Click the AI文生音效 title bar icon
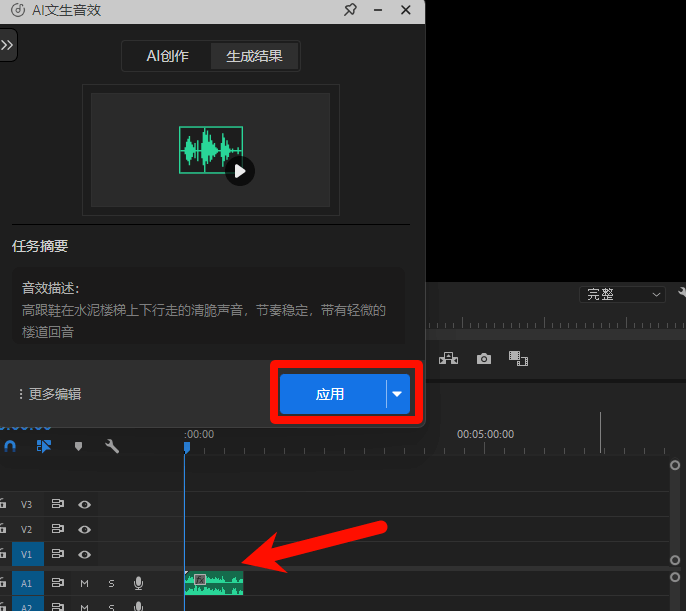This screenshot has height=611, width=686. point(18,10)
